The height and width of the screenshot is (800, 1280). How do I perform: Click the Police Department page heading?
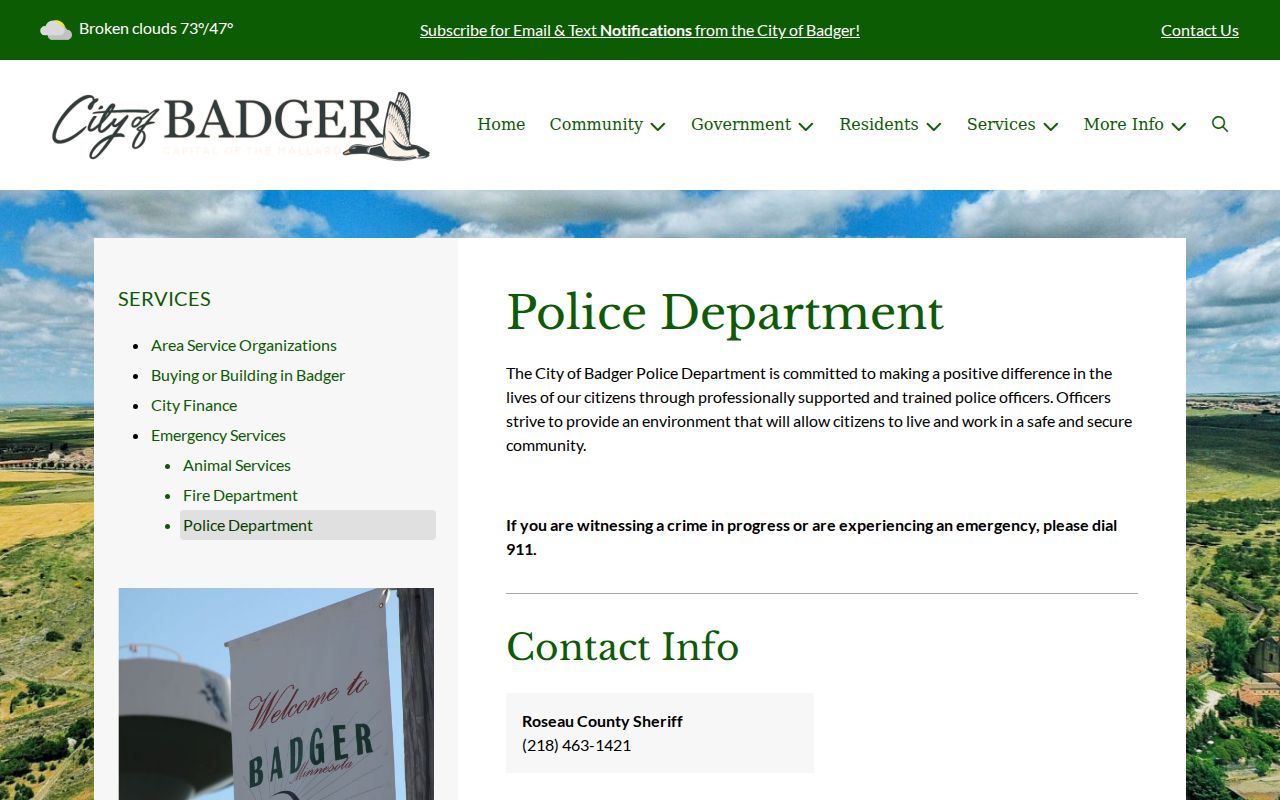725,312
